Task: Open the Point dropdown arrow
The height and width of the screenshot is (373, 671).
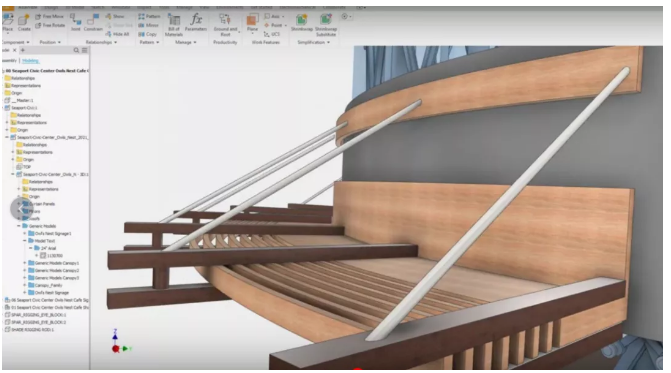Action: click(285, 26)
